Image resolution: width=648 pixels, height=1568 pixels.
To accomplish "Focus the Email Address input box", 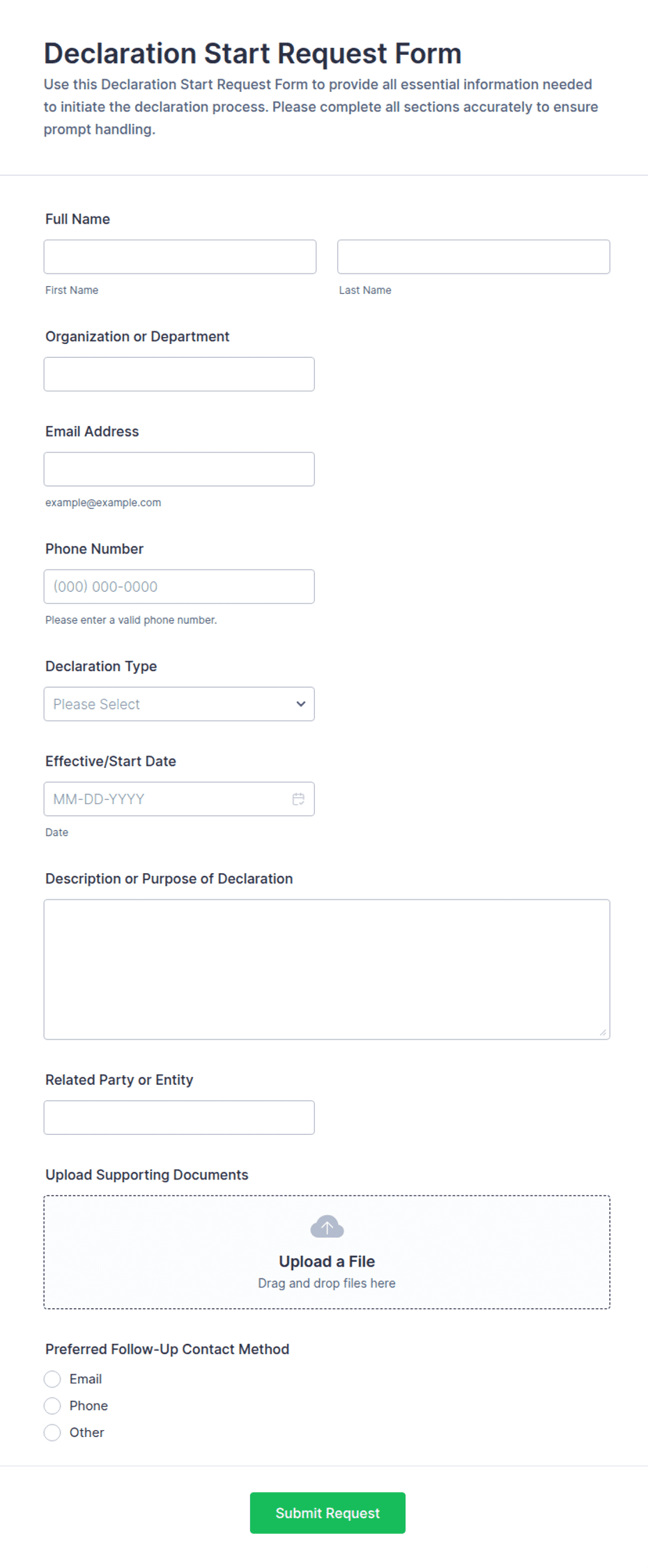I will [x=179, y=469].
